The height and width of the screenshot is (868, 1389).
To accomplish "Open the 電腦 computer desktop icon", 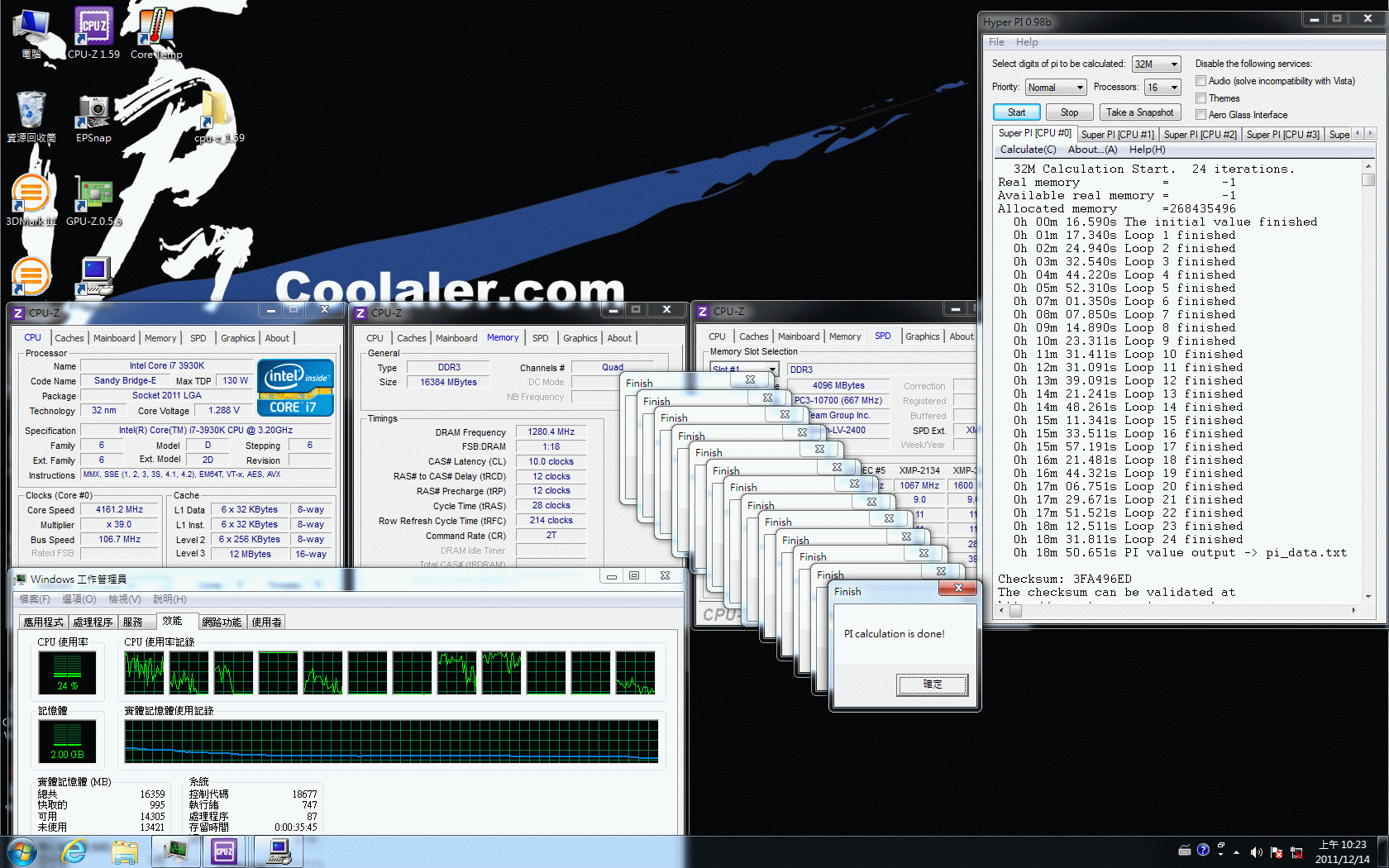I will pyautogui.click(x=31, y=34).
